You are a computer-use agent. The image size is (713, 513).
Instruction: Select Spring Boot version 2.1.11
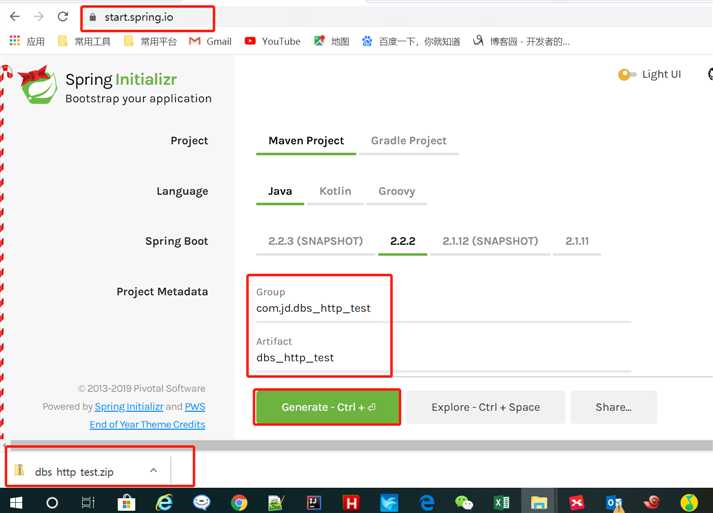pos(577,241)
